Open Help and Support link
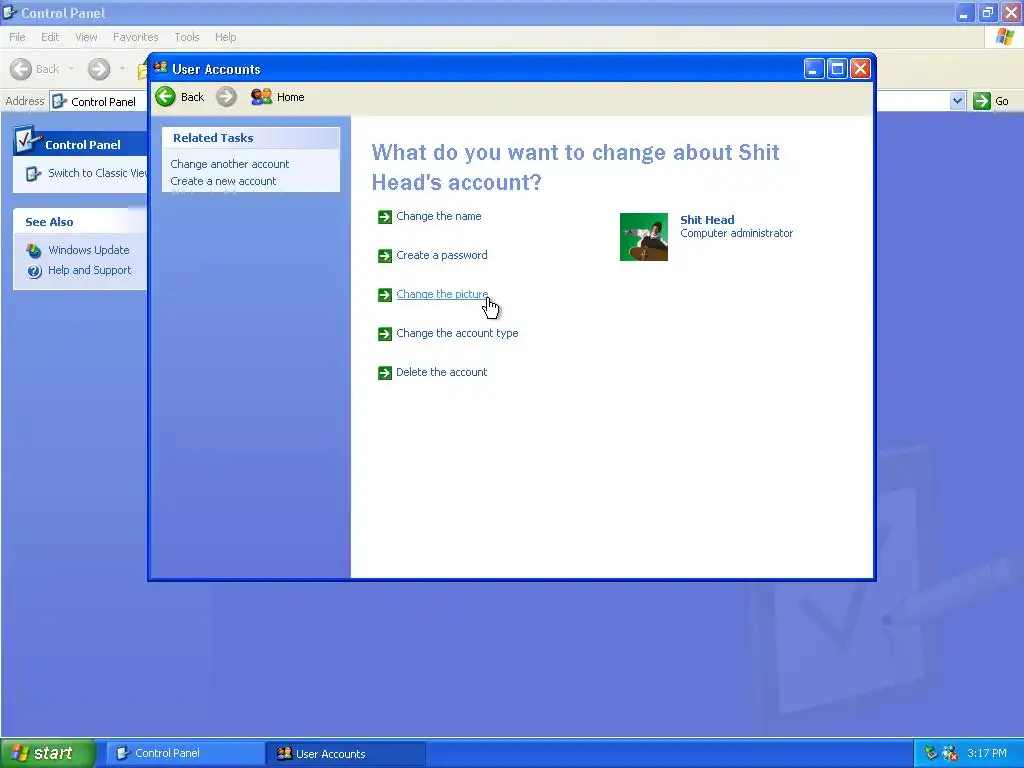The image size is (1024, 768). 89,270
